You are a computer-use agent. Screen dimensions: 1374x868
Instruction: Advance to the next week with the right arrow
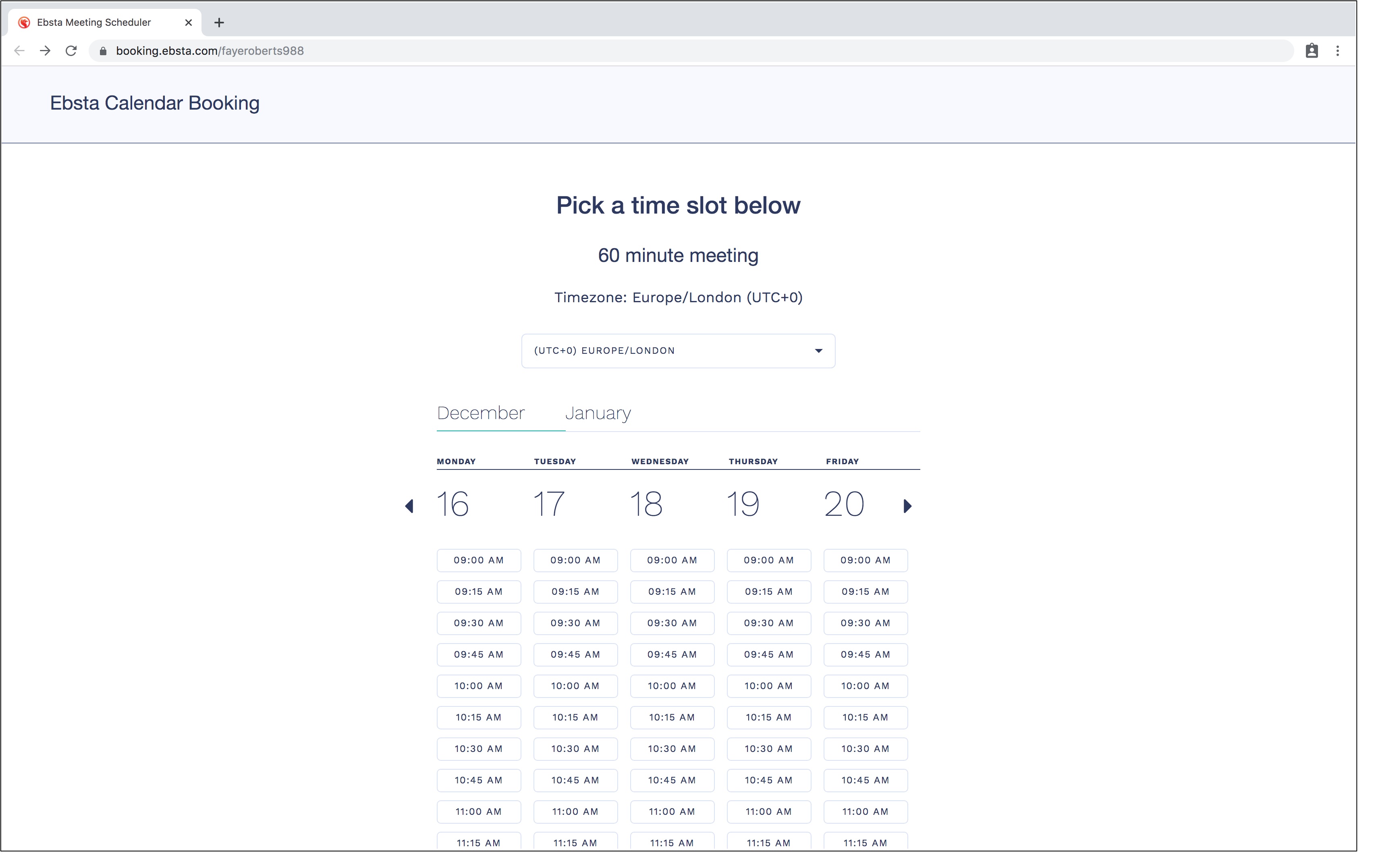click(907, 506)
